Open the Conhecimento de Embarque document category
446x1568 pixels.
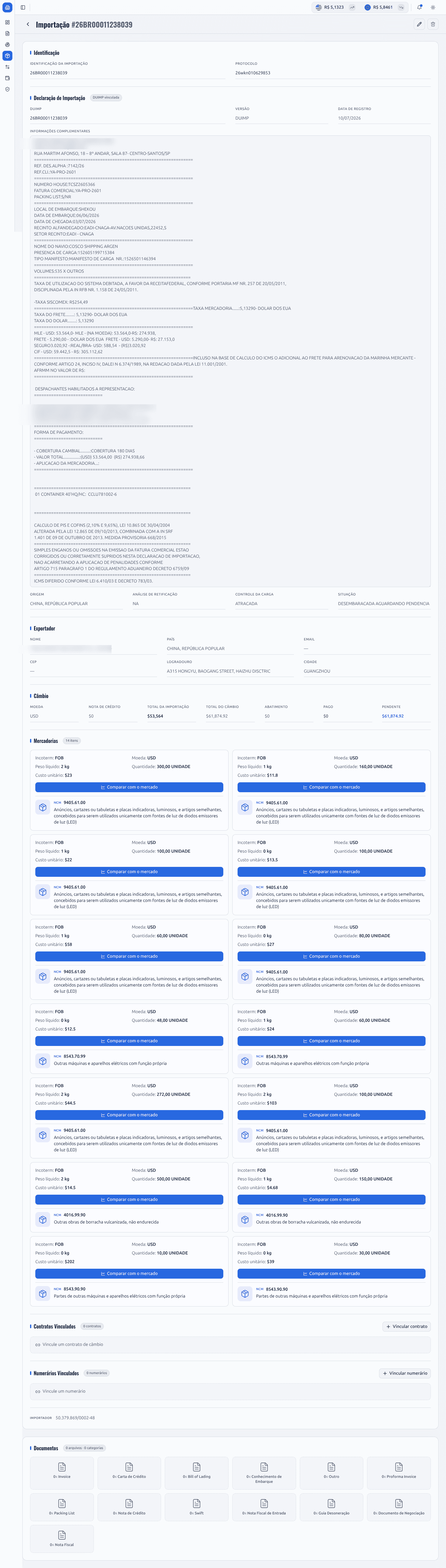pos(264,1473)
